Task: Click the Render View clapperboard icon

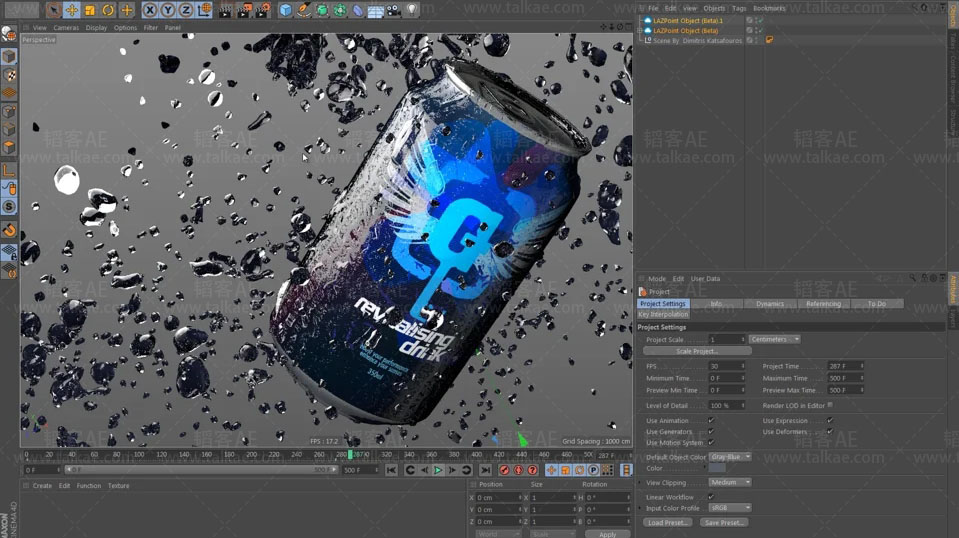Action: point(225,10)
